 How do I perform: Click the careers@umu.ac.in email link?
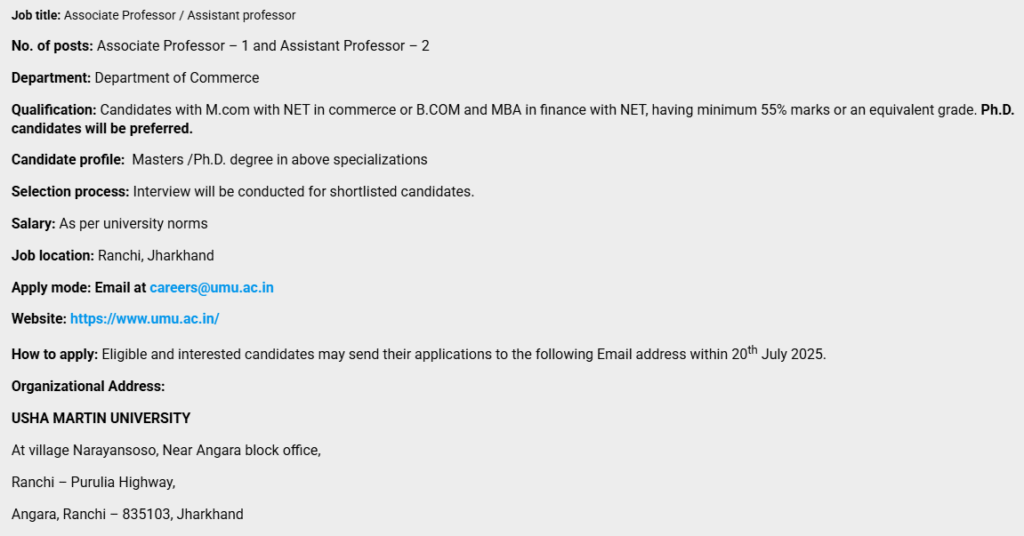(211, 288)
